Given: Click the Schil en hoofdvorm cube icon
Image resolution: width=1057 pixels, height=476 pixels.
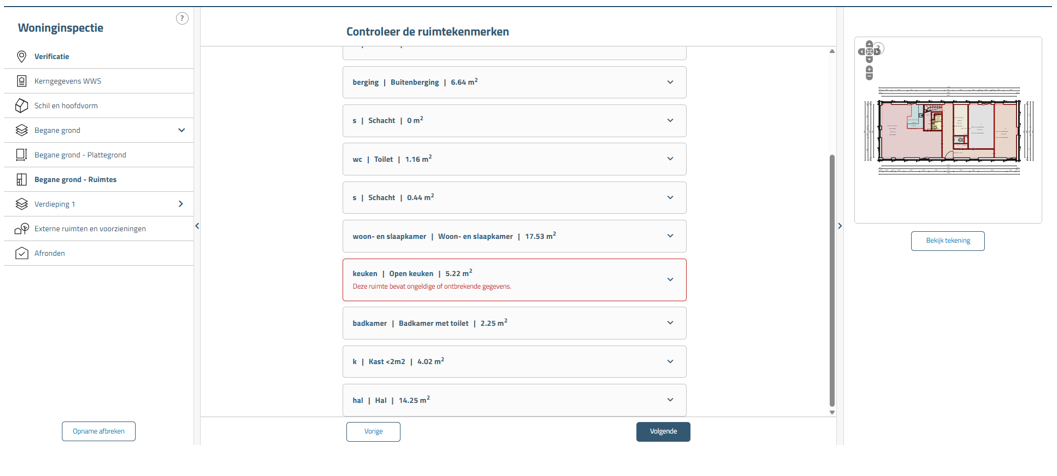Looking at the screenshot, I should tap(22, 106).
